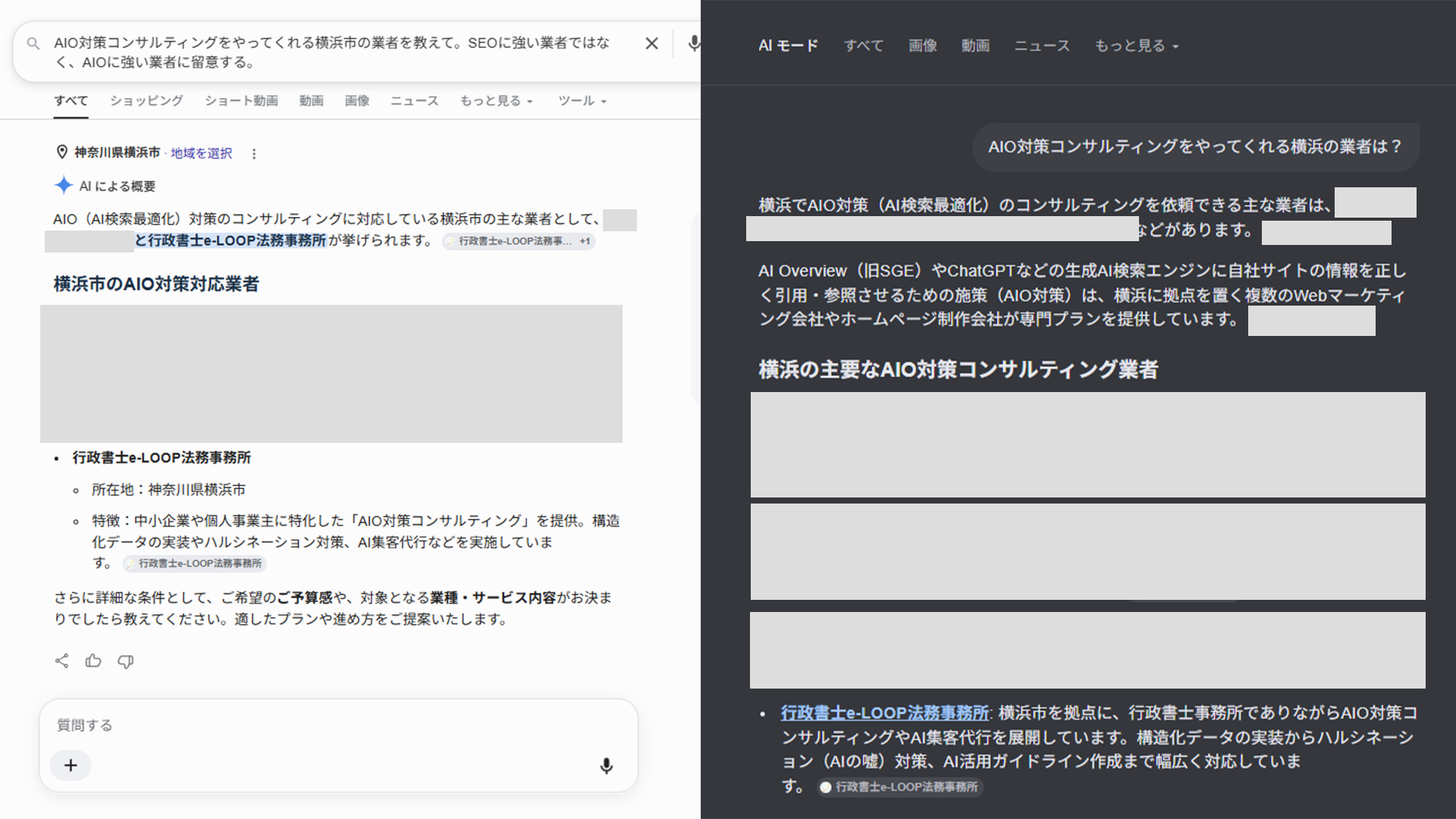The height and width of the screenshot is (819, 1456).
Task: Open source chip under 特徴 bullet
Action: 195,563
